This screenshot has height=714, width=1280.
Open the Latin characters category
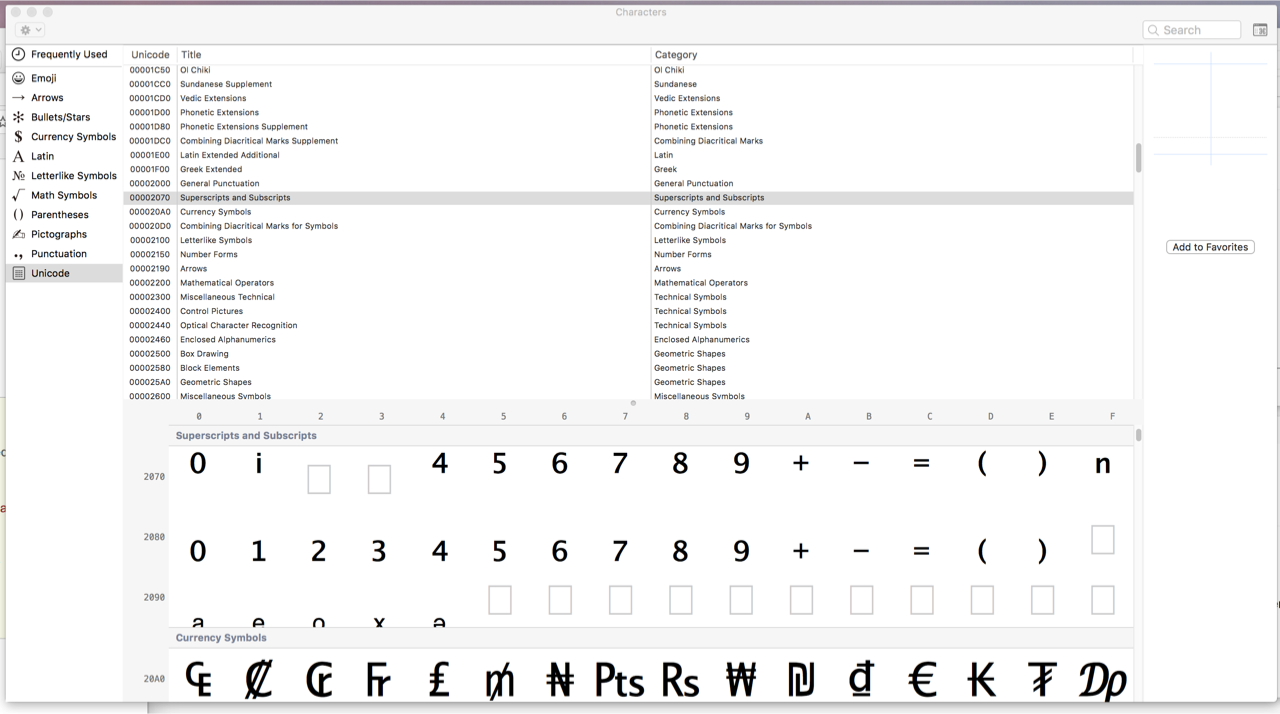(x=40, y=156)
